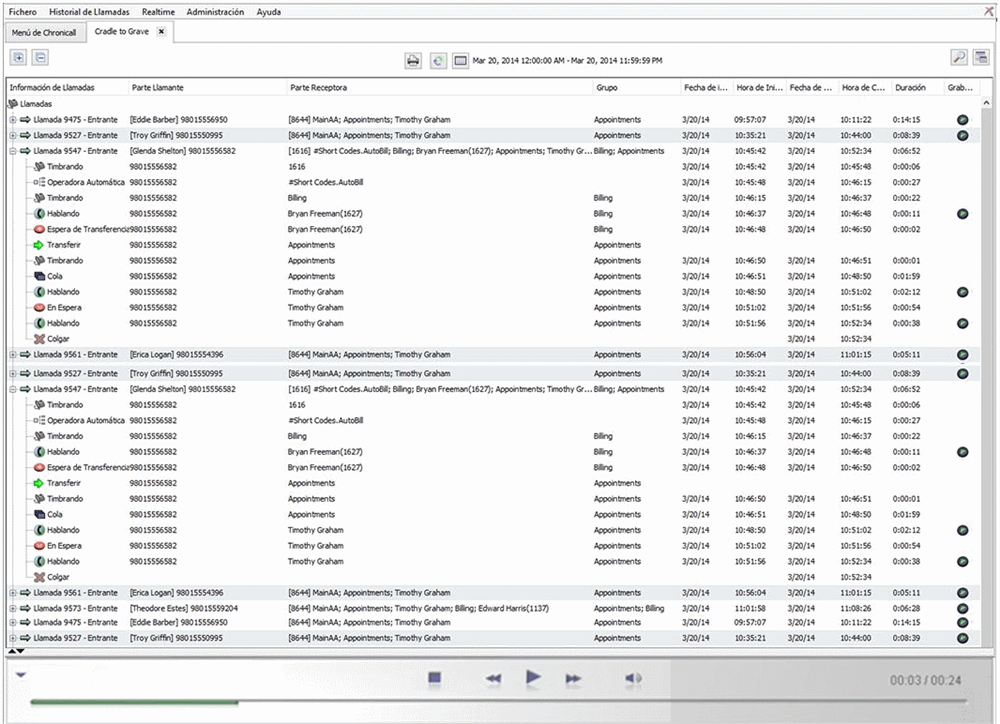
Task: Rewind the recording
Action: [493, 679]
